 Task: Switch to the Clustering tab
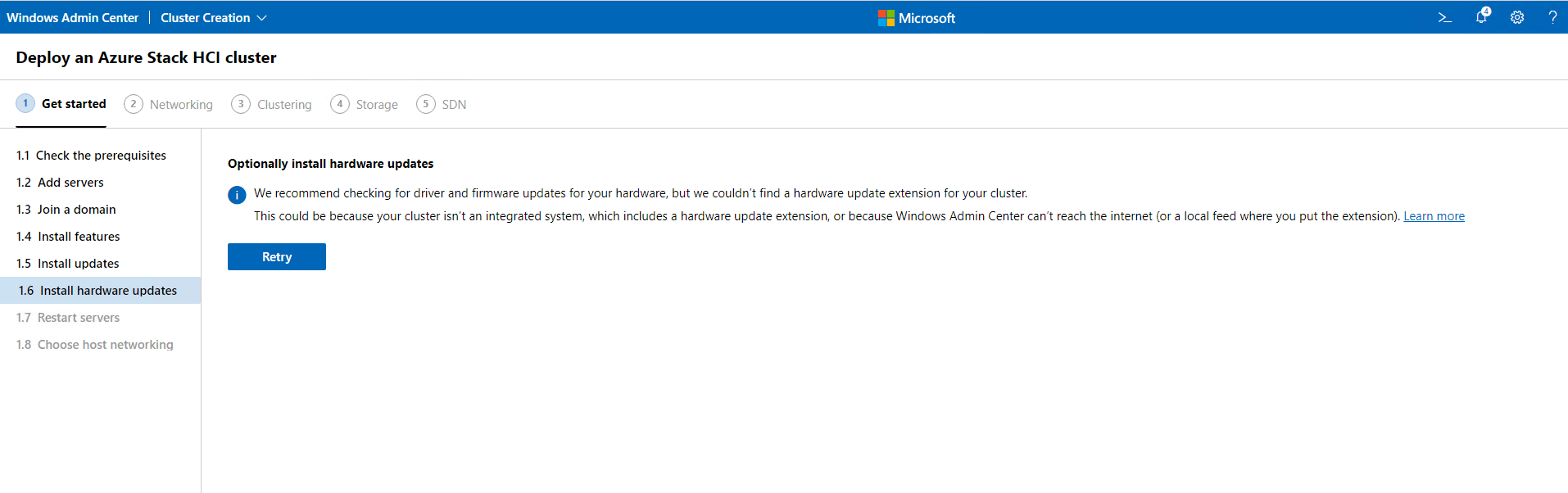click(283, 105)
